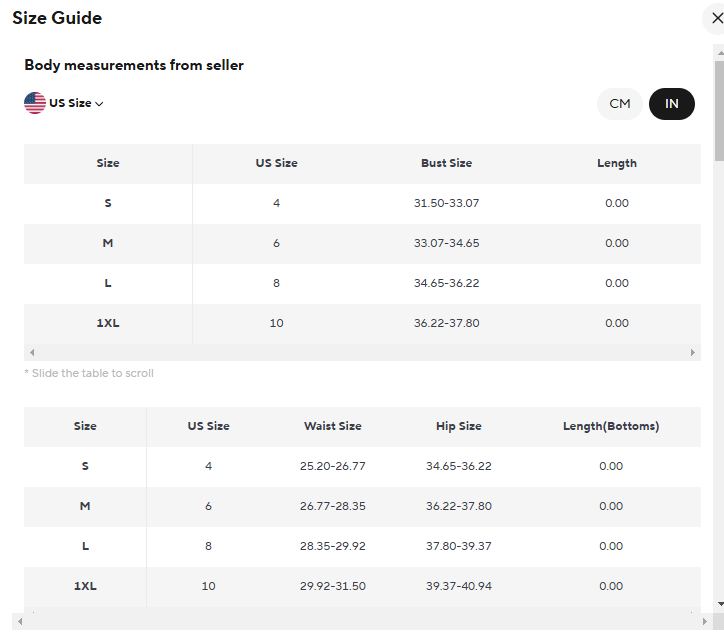724x642 pixels.
Task: Click bottom horizontal scrollbar left arrow
Action: 20,622
